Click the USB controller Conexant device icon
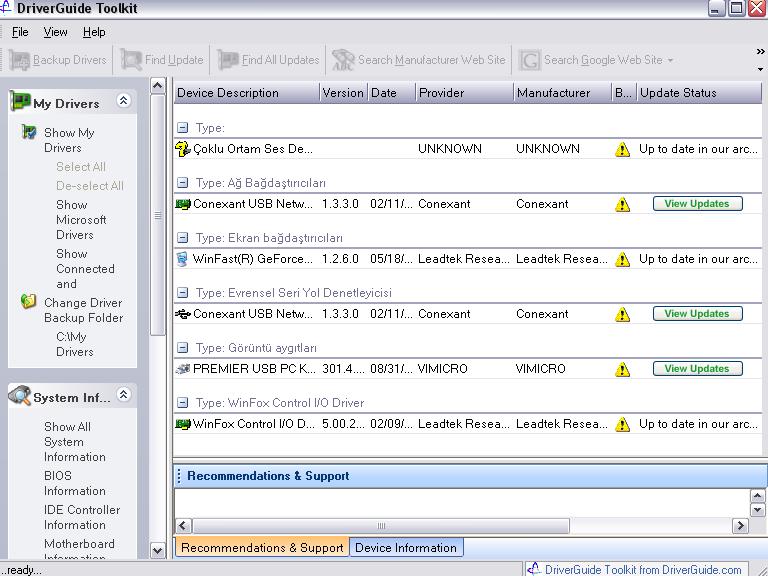 pyautogui.click(x=183, y=314)
